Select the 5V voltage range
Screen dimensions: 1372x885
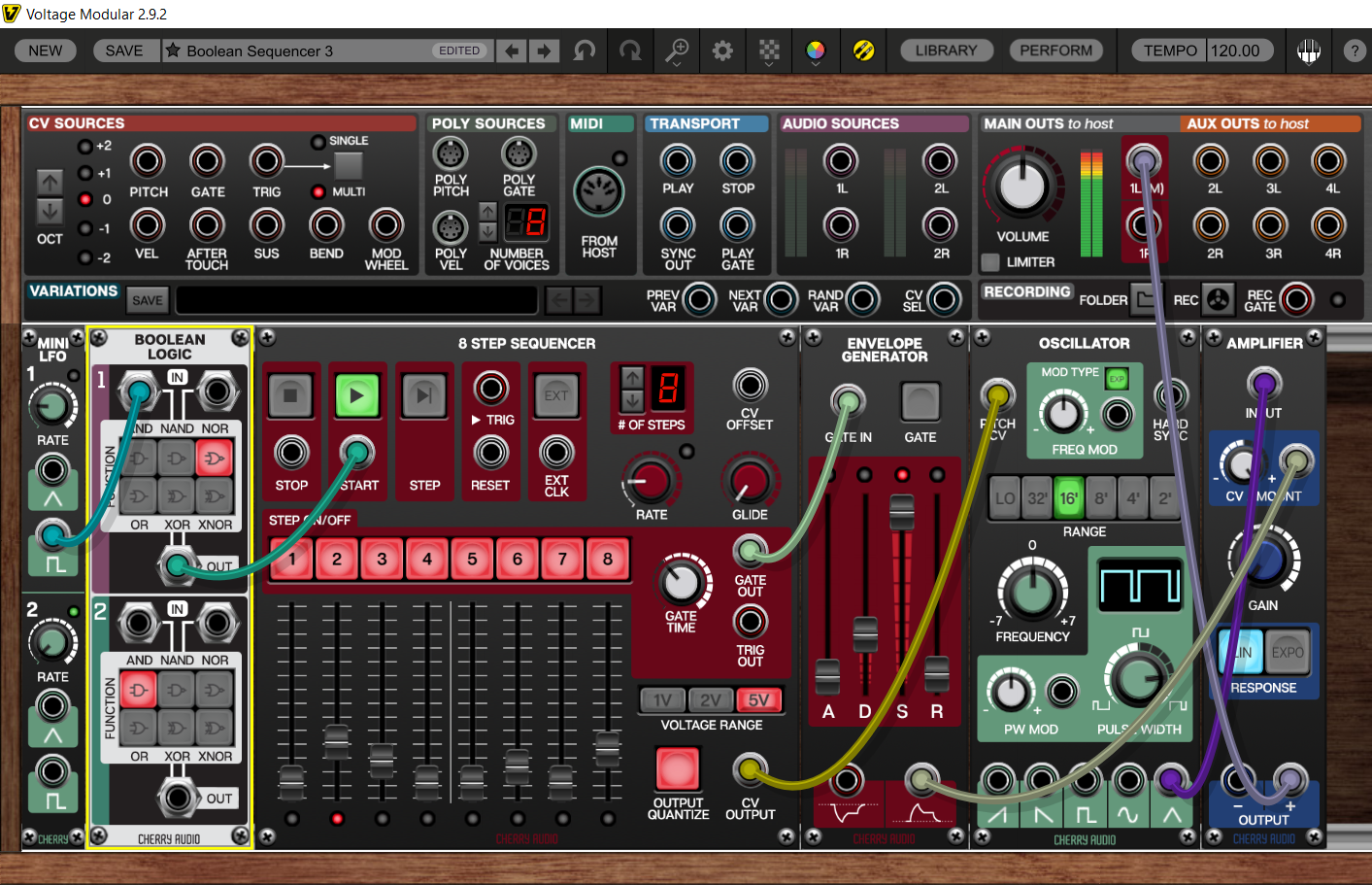tap(758, 700)
